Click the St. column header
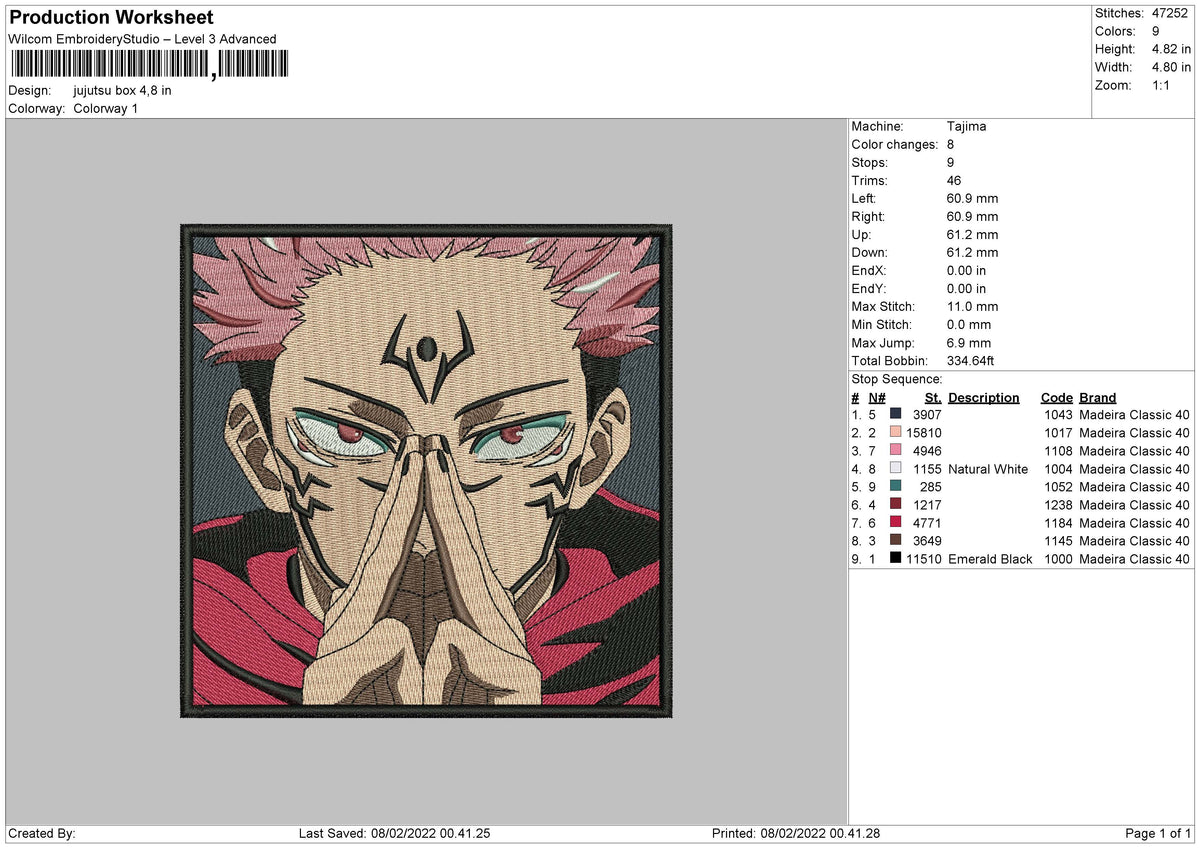 pos(933,398)
